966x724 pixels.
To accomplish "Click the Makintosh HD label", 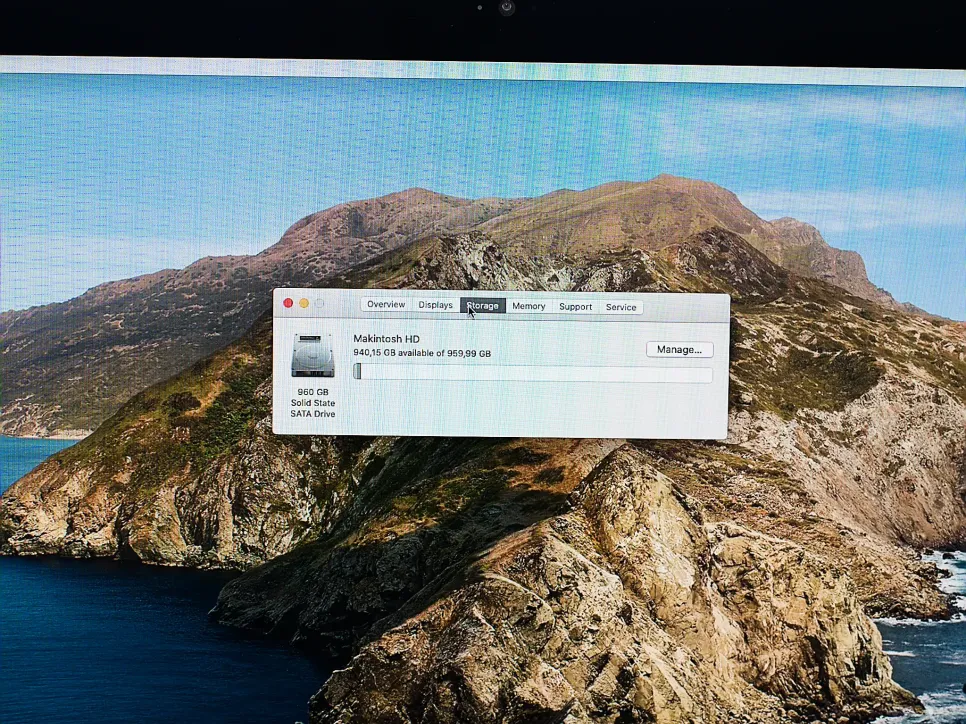I will pos(386,338).
